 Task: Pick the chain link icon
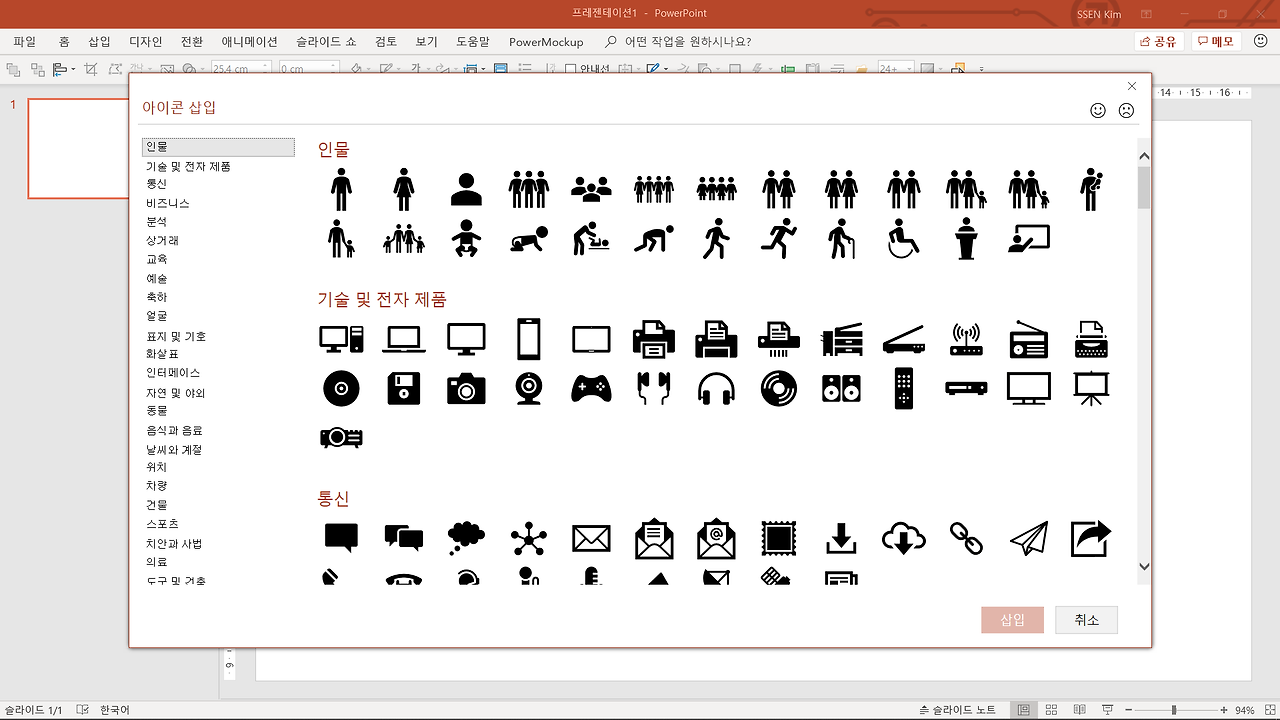coord(966,538)
